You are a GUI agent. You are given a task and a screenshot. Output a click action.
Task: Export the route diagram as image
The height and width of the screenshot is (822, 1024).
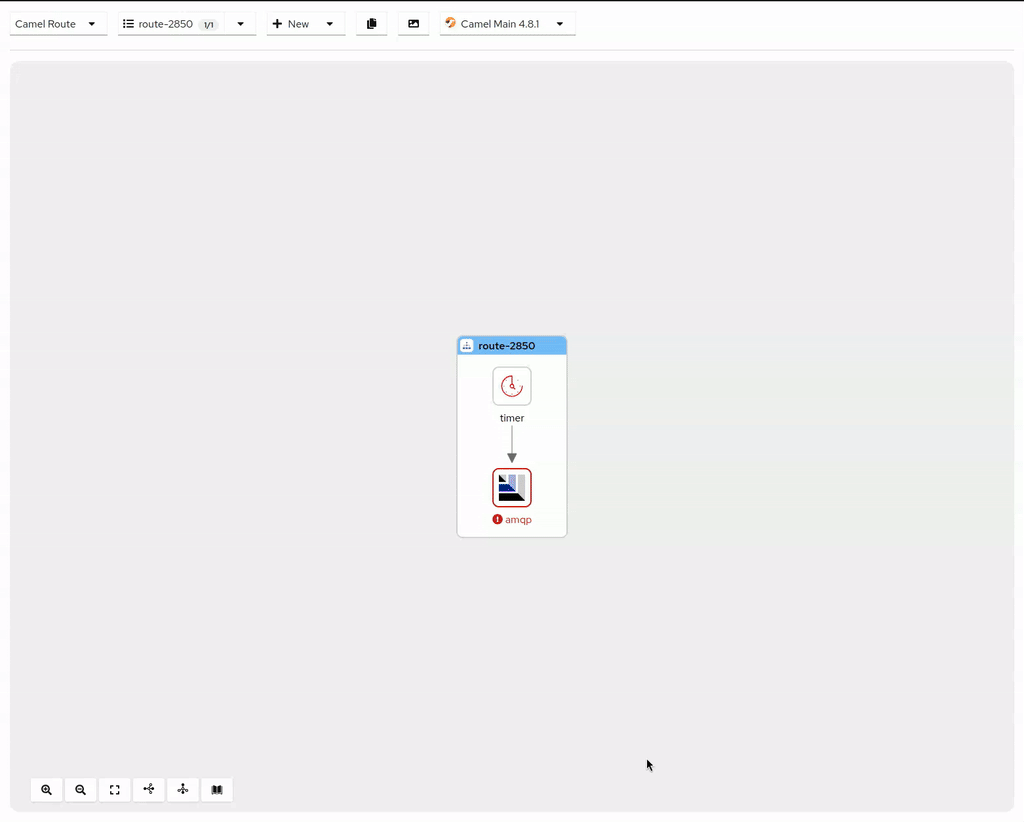(x=414, y=24)
